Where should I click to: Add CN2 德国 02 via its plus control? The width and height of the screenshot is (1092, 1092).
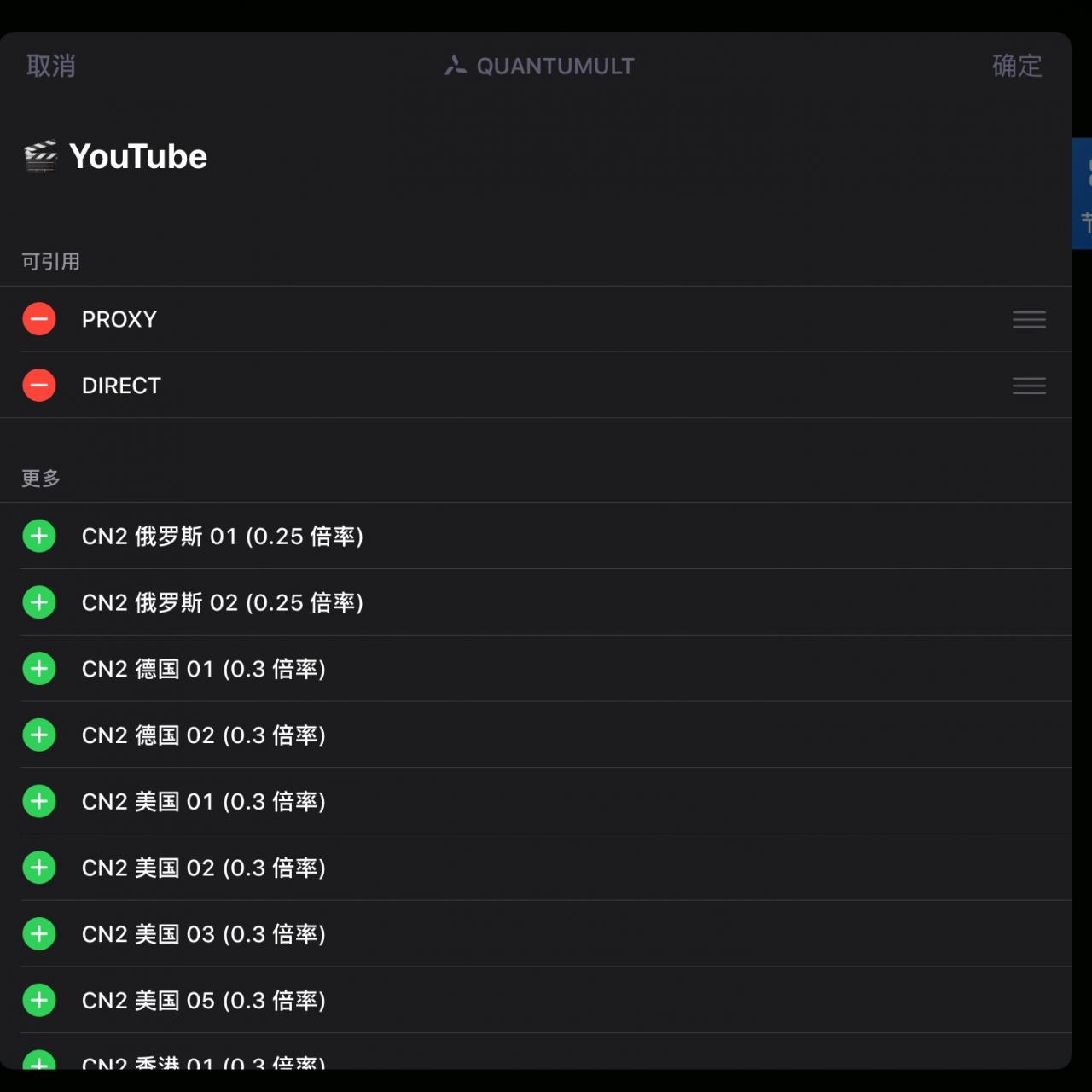point(38,735)
